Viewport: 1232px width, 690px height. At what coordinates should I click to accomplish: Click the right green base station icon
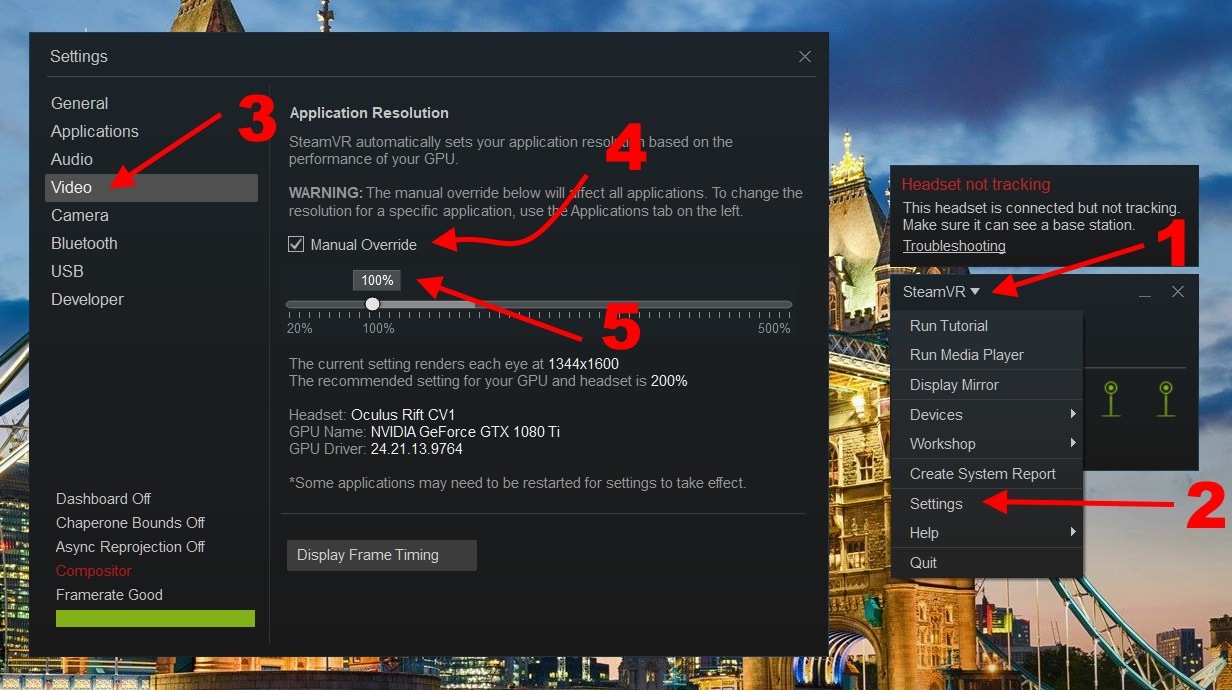coord(1165,396)
